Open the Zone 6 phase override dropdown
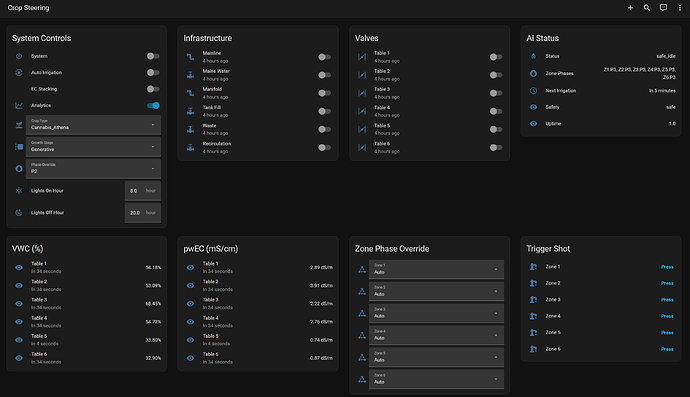This screenshot has width=690, height=397. 437,379
